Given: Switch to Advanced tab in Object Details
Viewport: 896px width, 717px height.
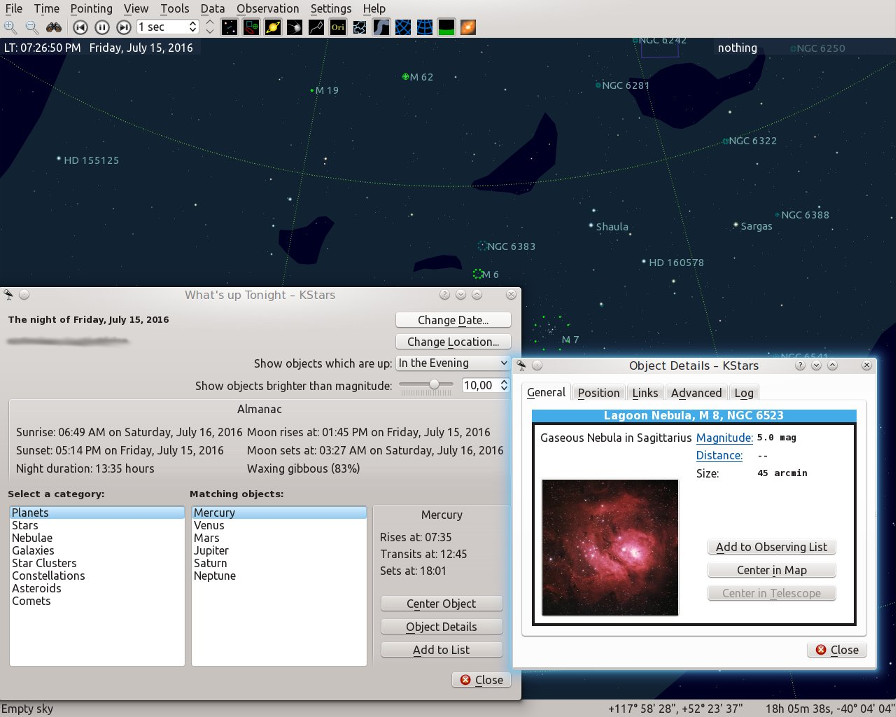Looking at the screenshot, I should (696, 392).
